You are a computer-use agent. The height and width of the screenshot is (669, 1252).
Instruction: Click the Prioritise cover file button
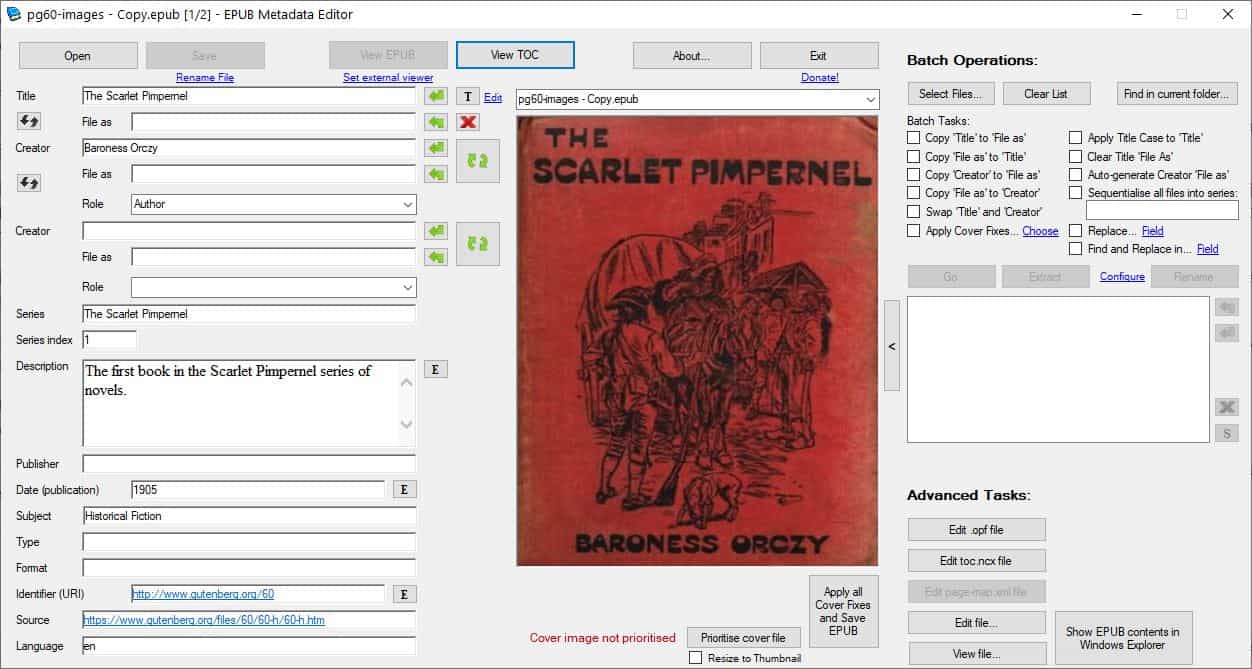coord(743,637)
